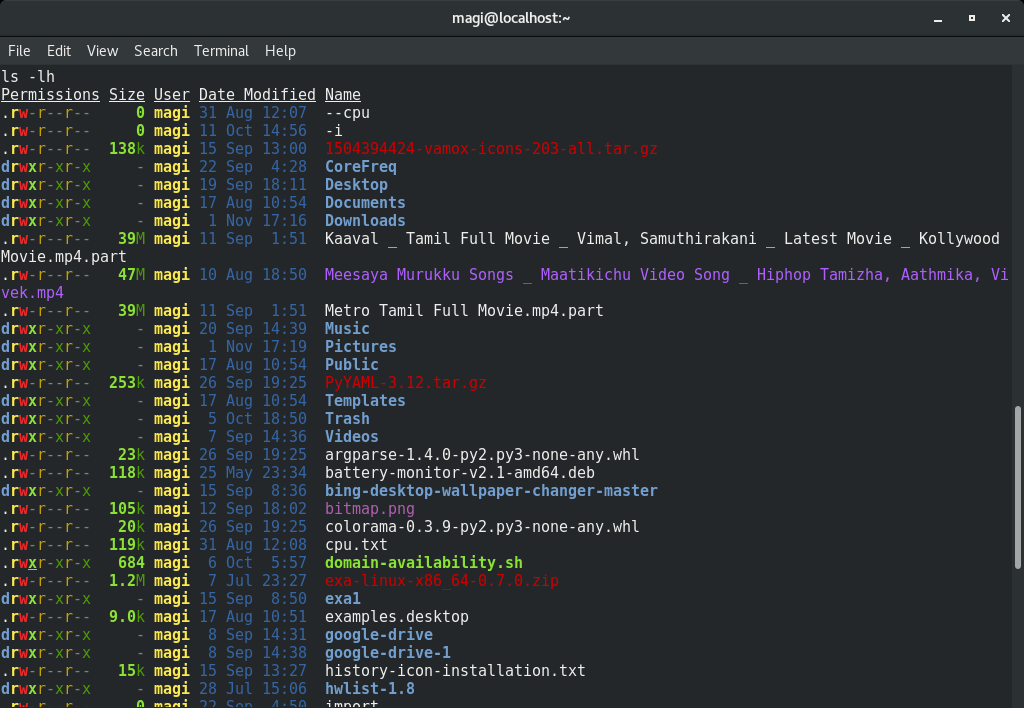The image size is (1024, 708).
Task: Click the date 25 May 23:34
Action: pyautogui.click(x=253, y=473)
